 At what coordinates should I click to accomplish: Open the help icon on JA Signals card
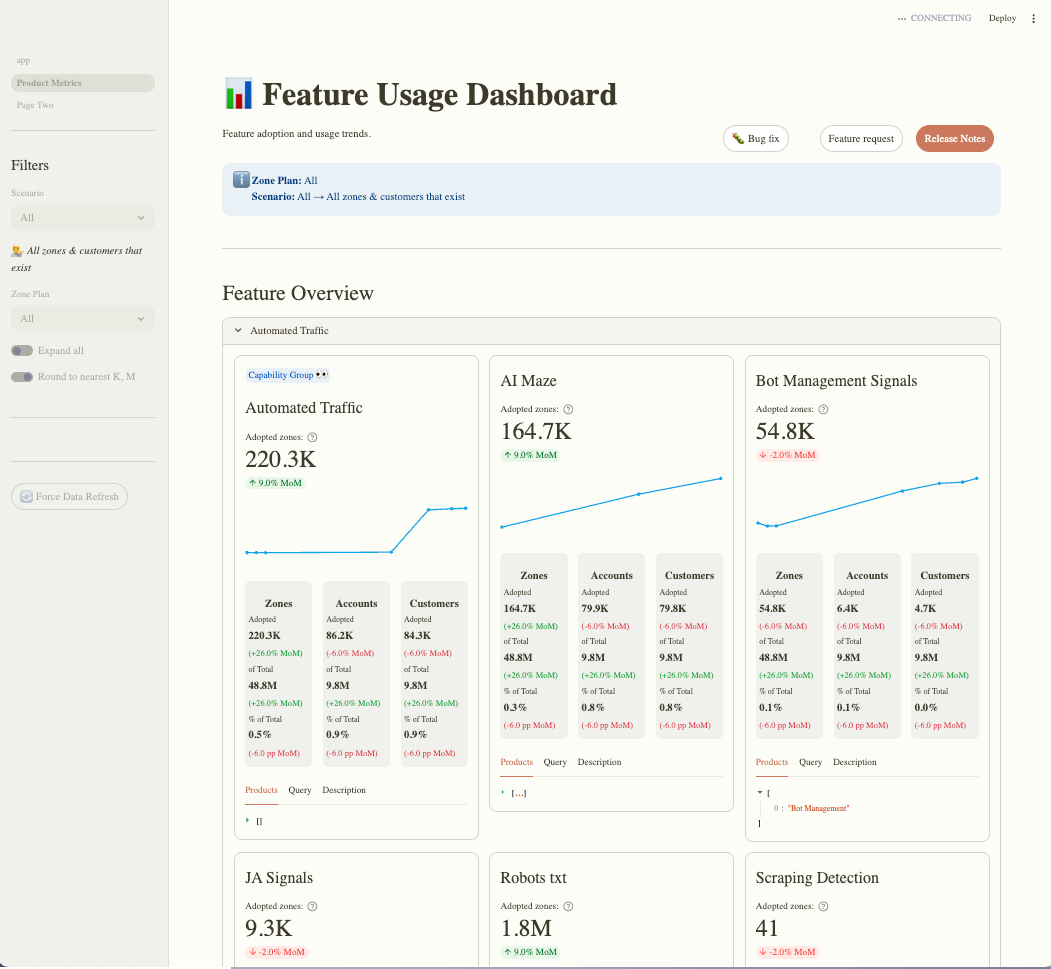click(x=311, y=906)
